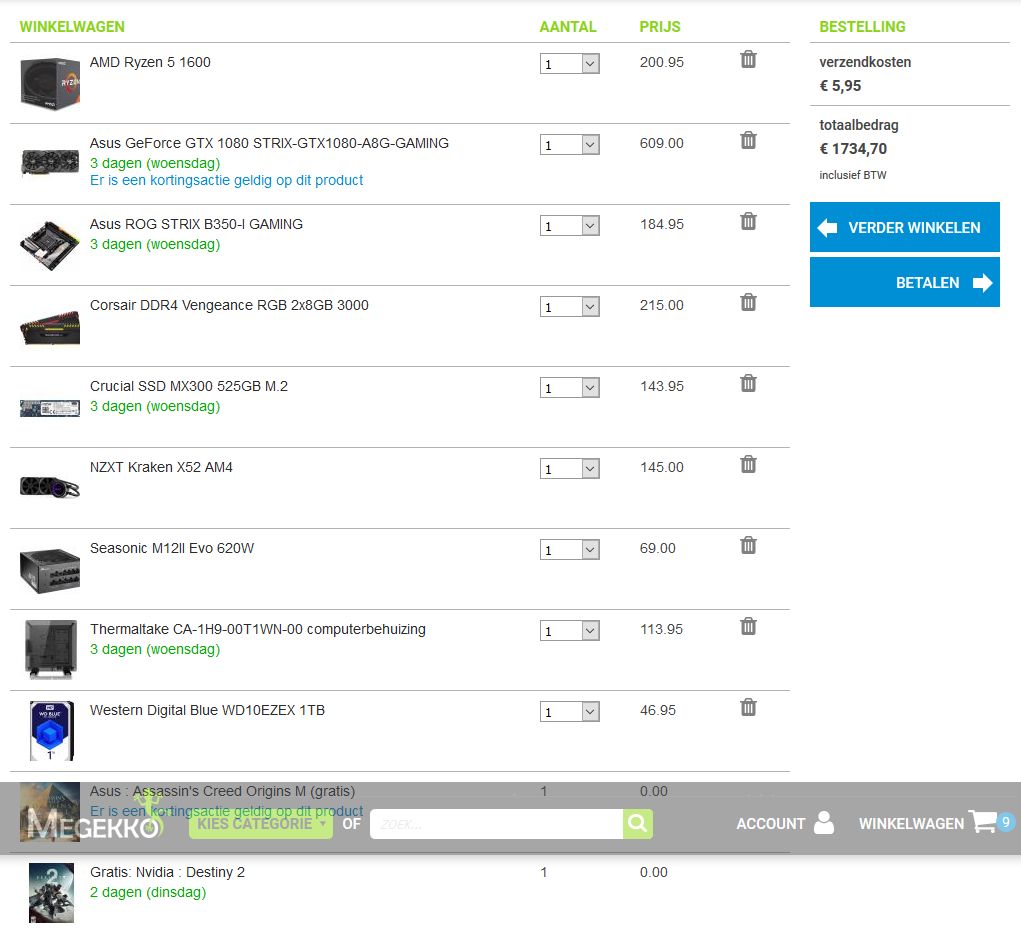The height and width of the screenshot is (937, 1021).
Task: Open Asus ROG STRIX B350-I GAMING link
Action: [x=196, y=224]
